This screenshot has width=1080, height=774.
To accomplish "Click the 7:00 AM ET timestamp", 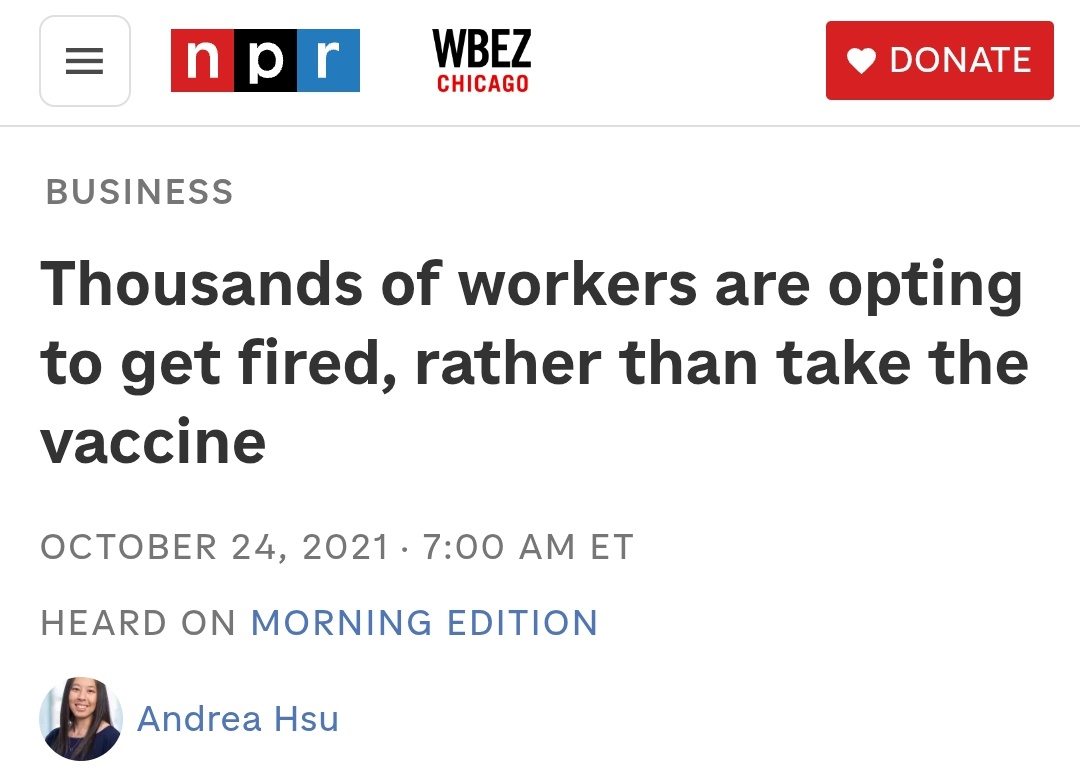I will 528,547.
